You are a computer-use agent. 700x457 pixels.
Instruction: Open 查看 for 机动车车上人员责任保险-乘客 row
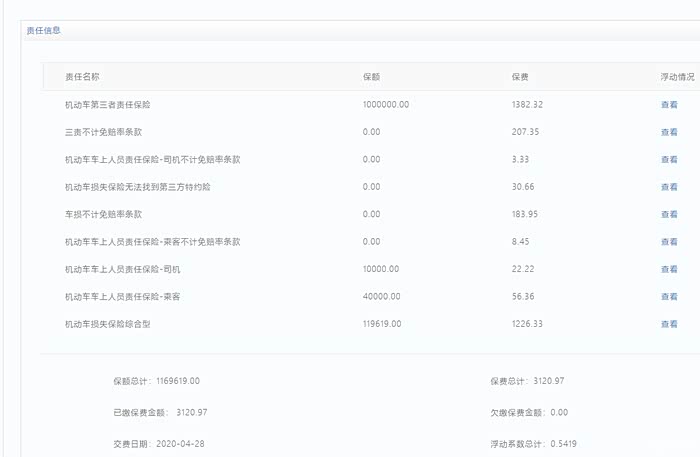coord(669,297)
